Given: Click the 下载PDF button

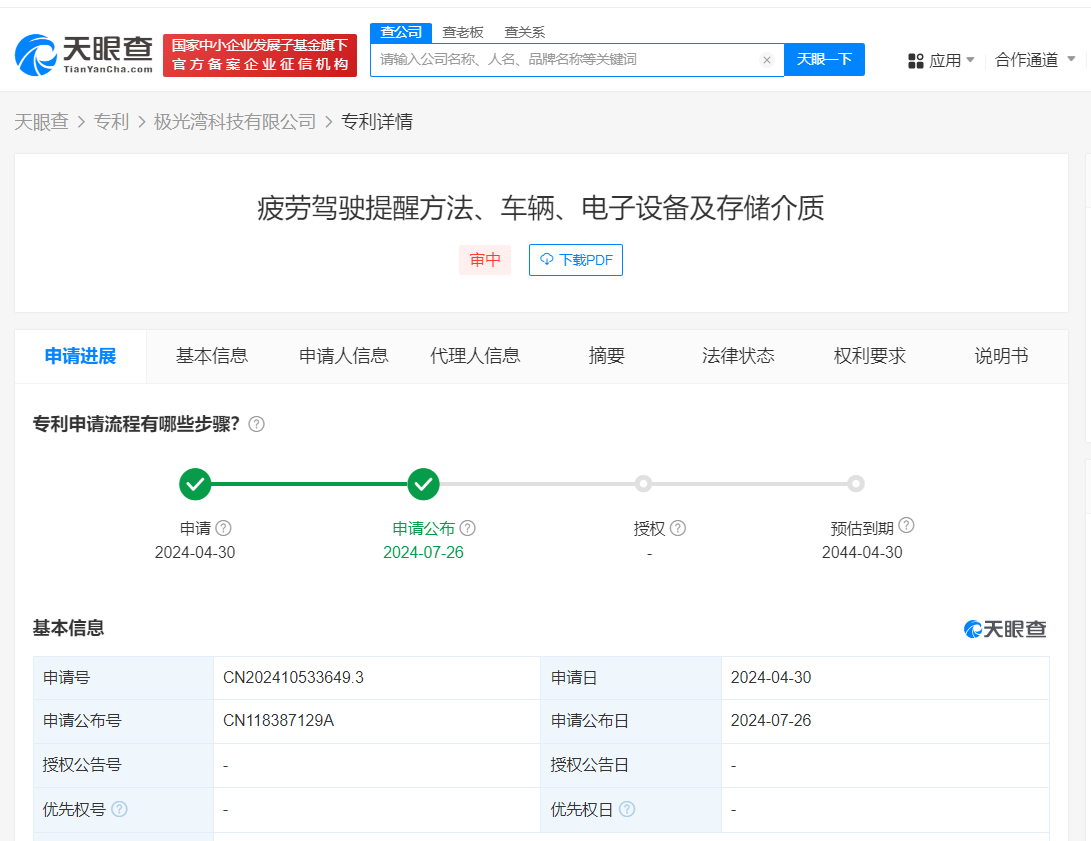Looking at the screenshot, I should point(576,259).
